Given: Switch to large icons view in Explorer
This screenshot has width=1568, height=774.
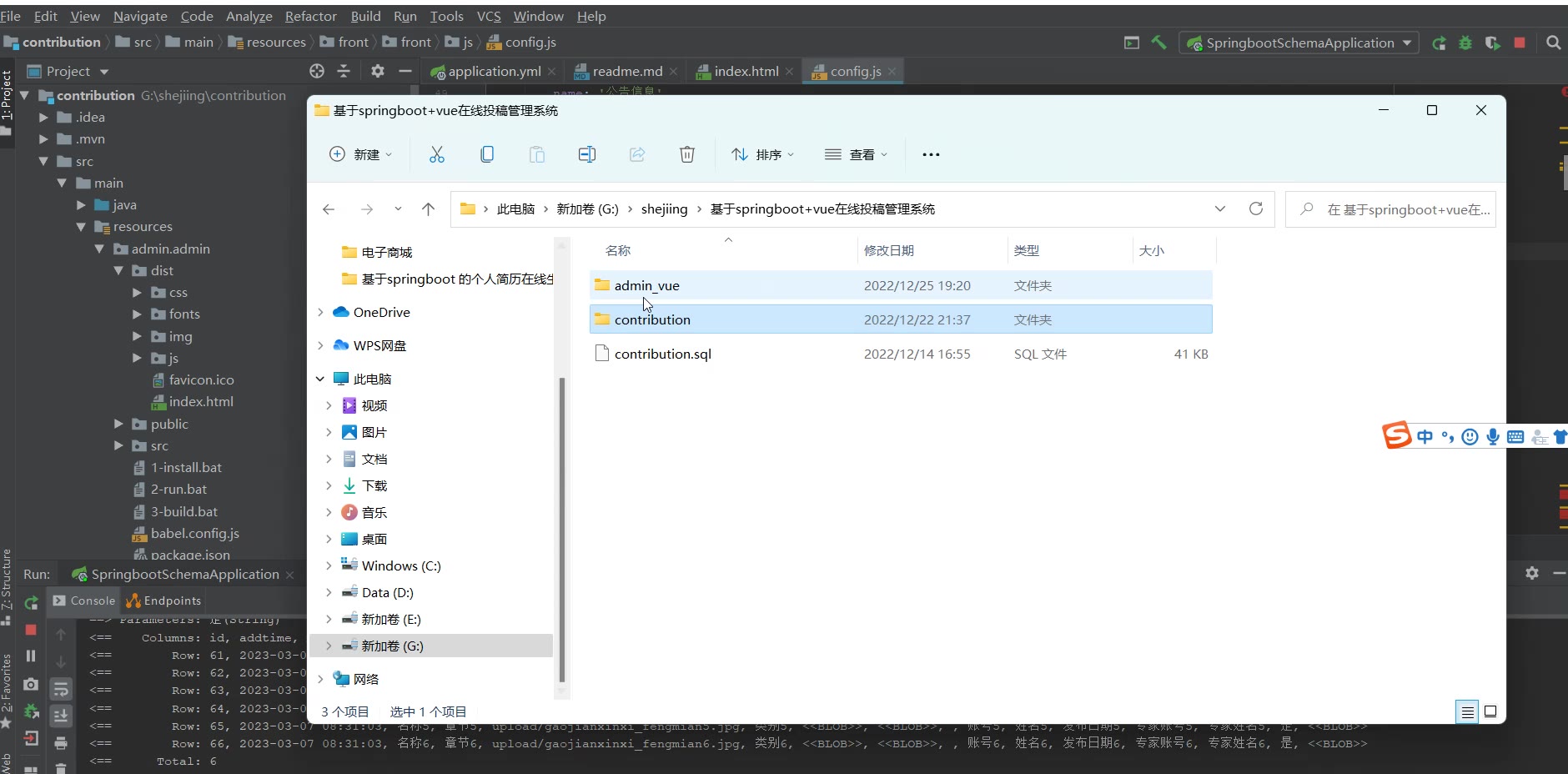Looking at the screenshot, I should click(x=1490, y=711).
